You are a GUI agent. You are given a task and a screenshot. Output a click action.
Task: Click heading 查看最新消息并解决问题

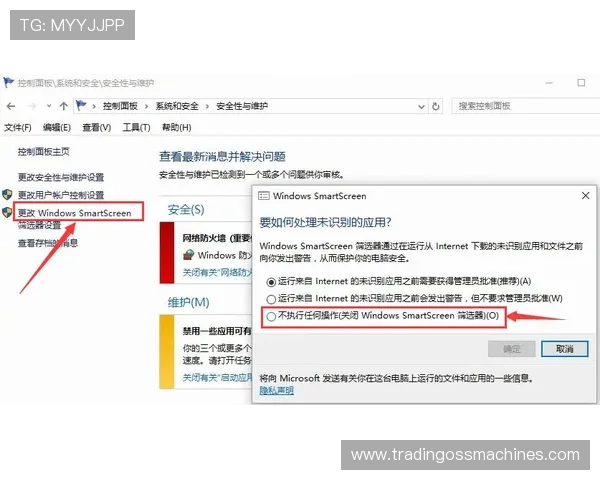coord(222,157)
